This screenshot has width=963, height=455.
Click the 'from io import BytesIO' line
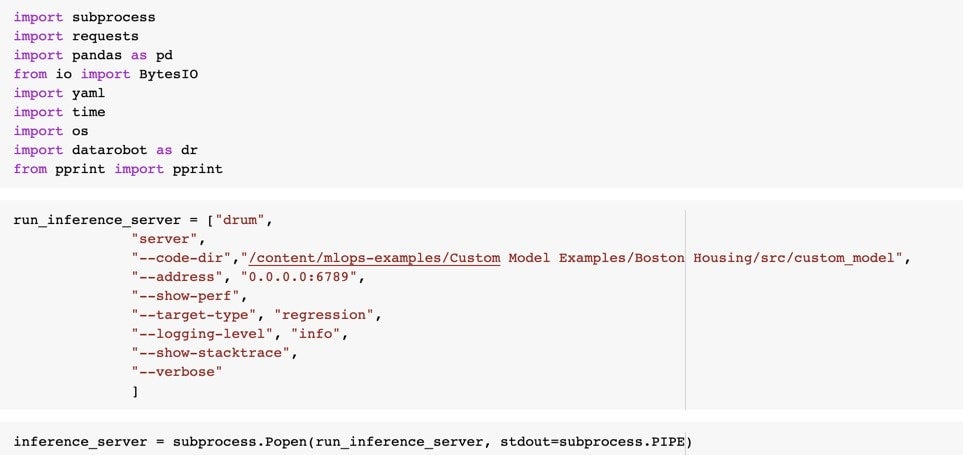106,74
